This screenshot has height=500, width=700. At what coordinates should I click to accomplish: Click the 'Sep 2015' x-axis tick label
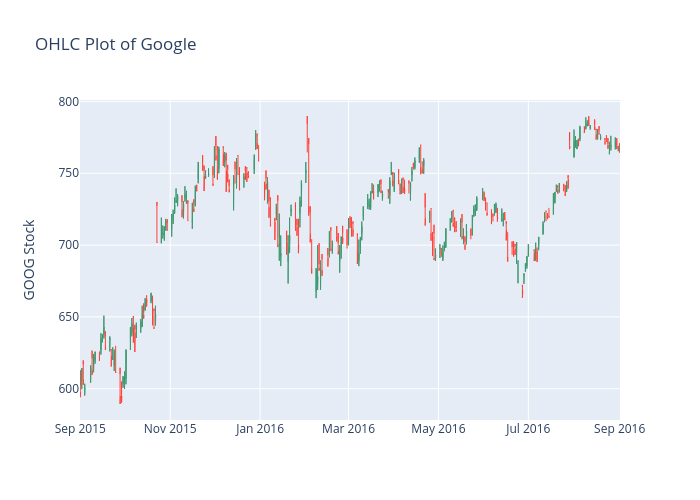click(81, 429)
